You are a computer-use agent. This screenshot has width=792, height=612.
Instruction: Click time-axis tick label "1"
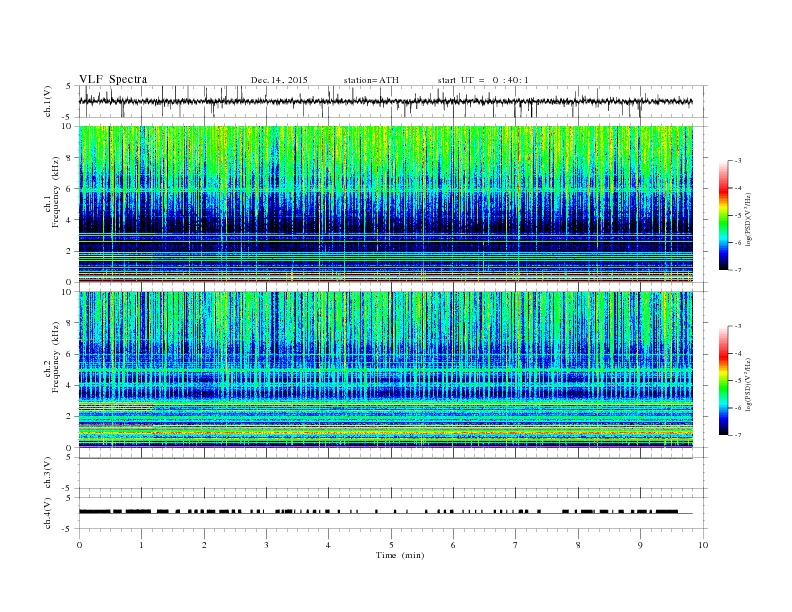(x=142, y=545)
